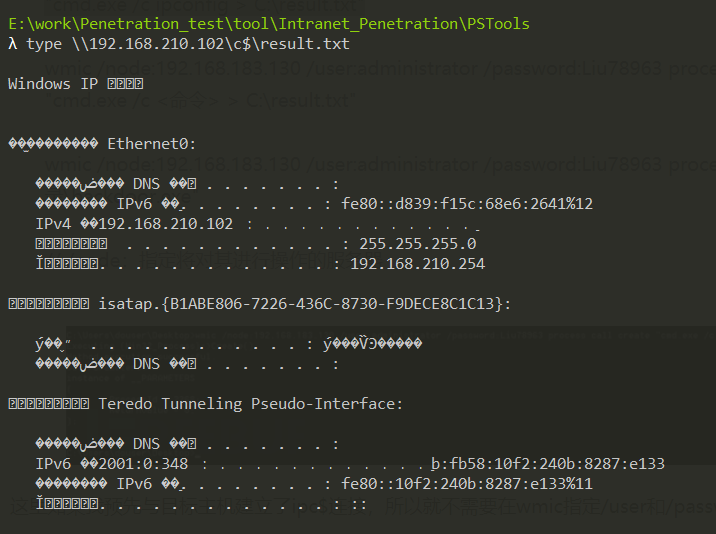Click the garbled media state value under isatap
Viewport: 716px width, 534px height.
[373, 344]
